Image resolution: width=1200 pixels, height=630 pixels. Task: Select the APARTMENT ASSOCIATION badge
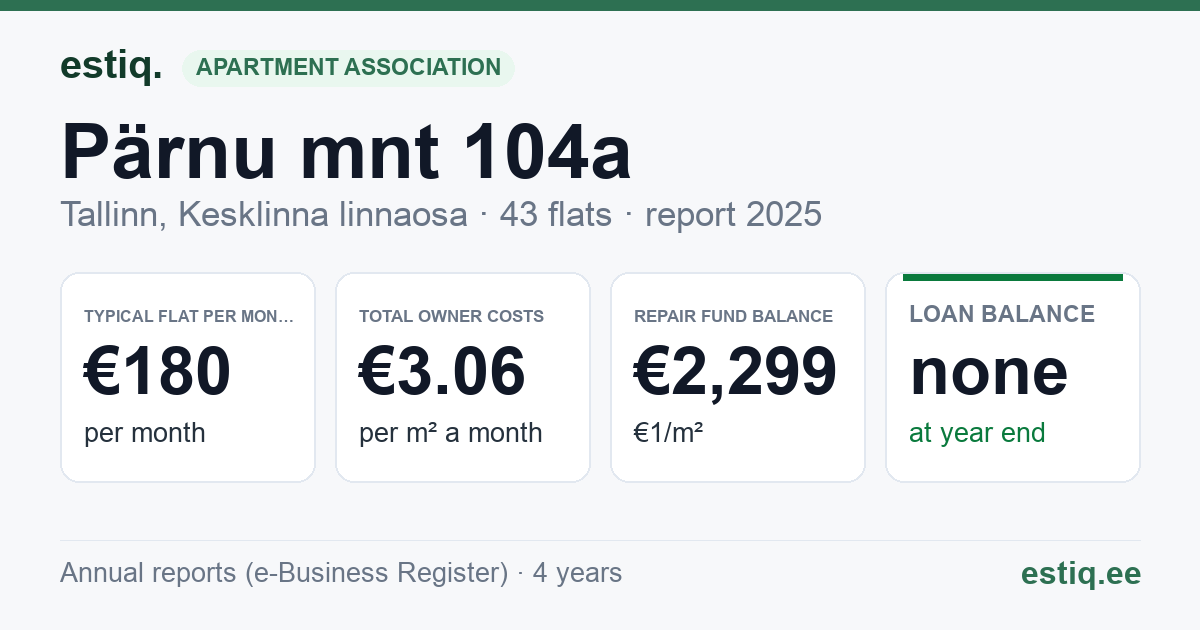point(348,68)
